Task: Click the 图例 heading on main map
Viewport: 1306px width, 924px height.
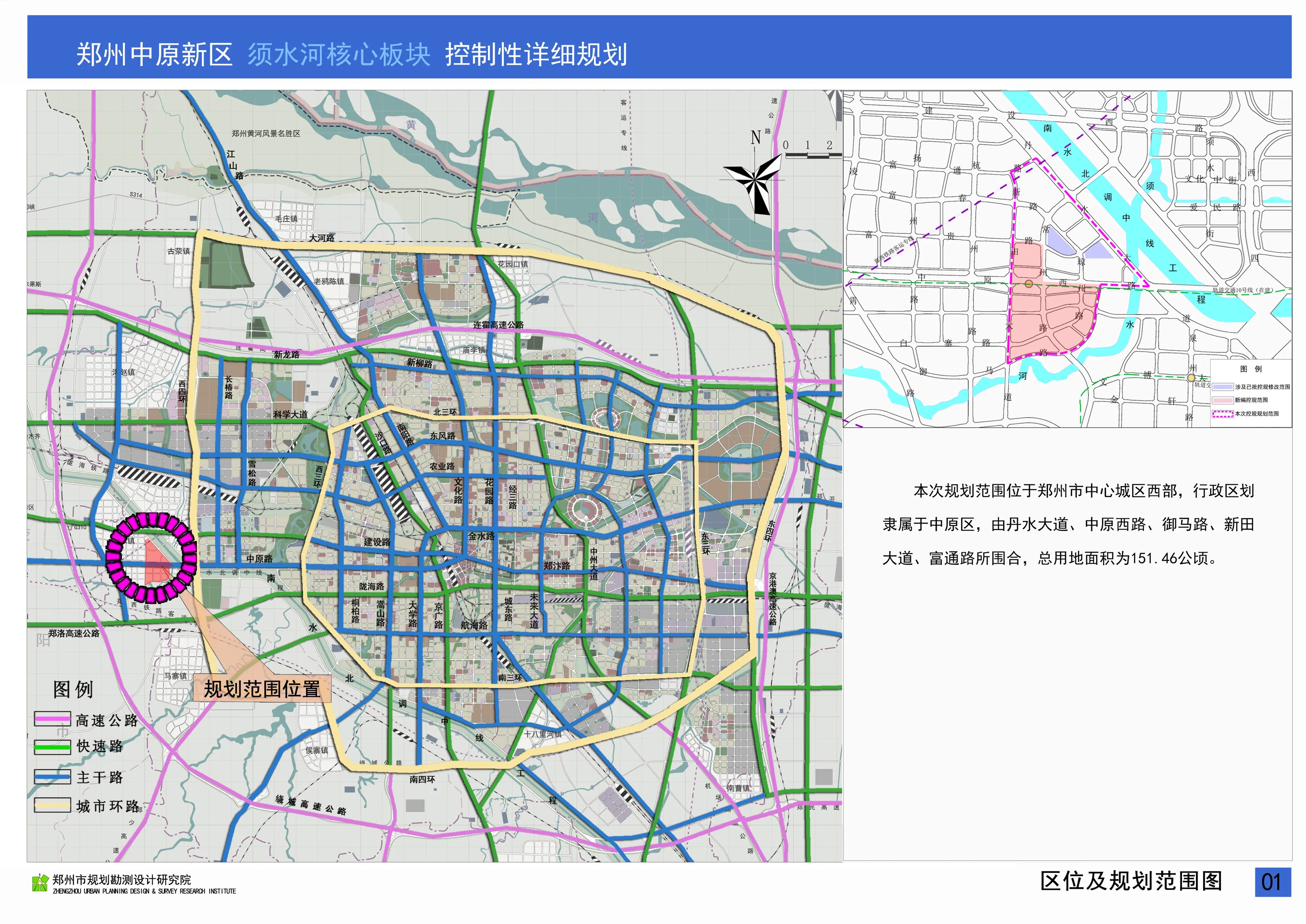Action: 73,689
